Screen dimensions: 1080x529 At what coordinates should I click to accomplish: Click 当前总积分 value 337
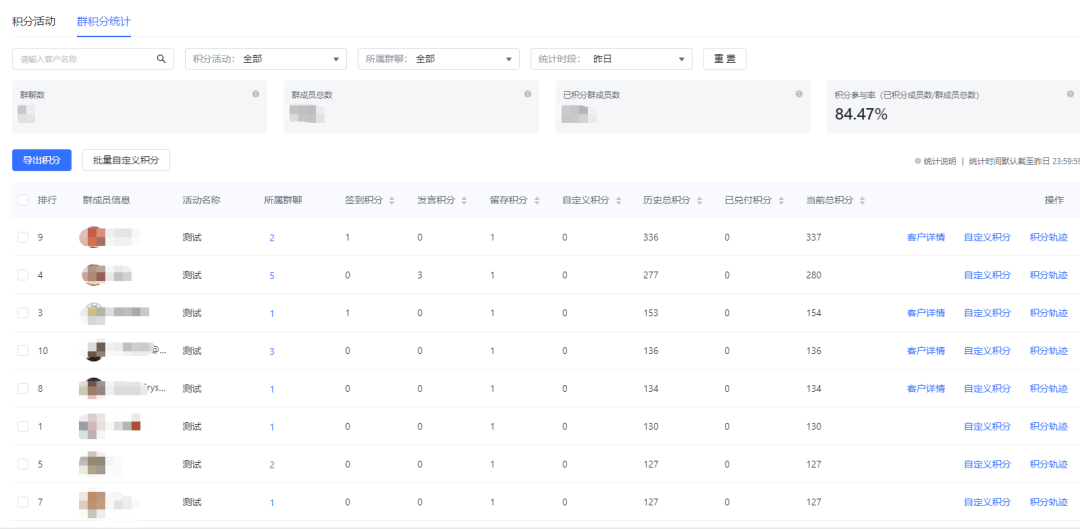point(813,237)
